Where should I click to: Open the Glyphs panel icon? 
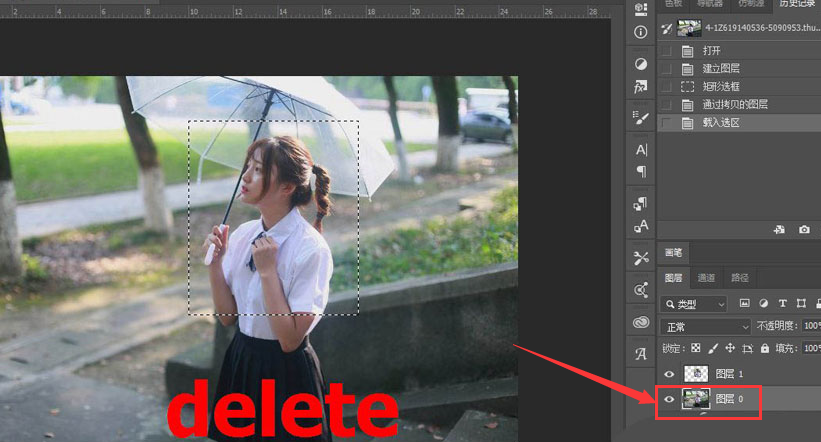click(x=641, y=354)
